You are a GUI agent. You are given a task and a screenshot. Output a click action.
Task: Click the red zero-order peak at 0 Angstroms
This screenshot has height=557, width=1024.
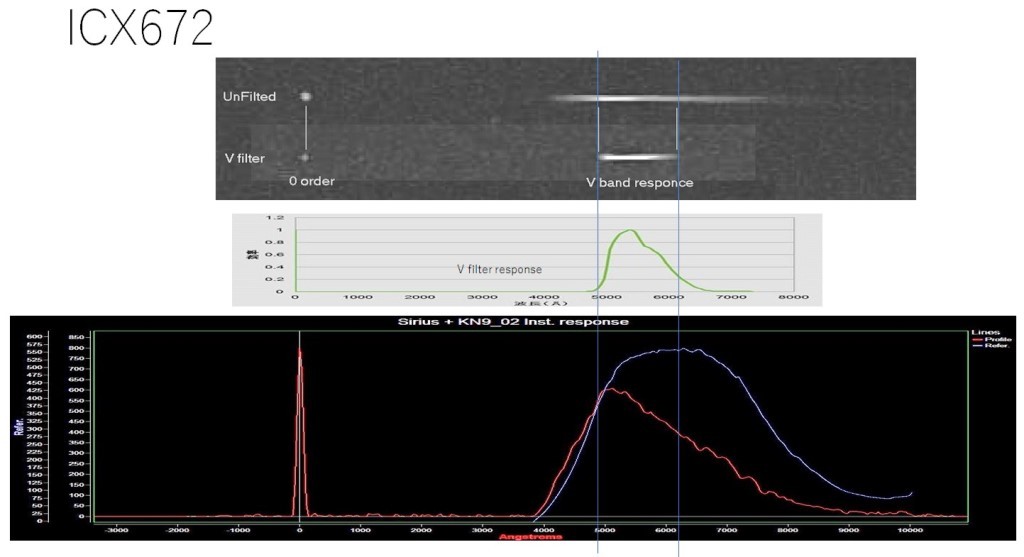[300, 353]
